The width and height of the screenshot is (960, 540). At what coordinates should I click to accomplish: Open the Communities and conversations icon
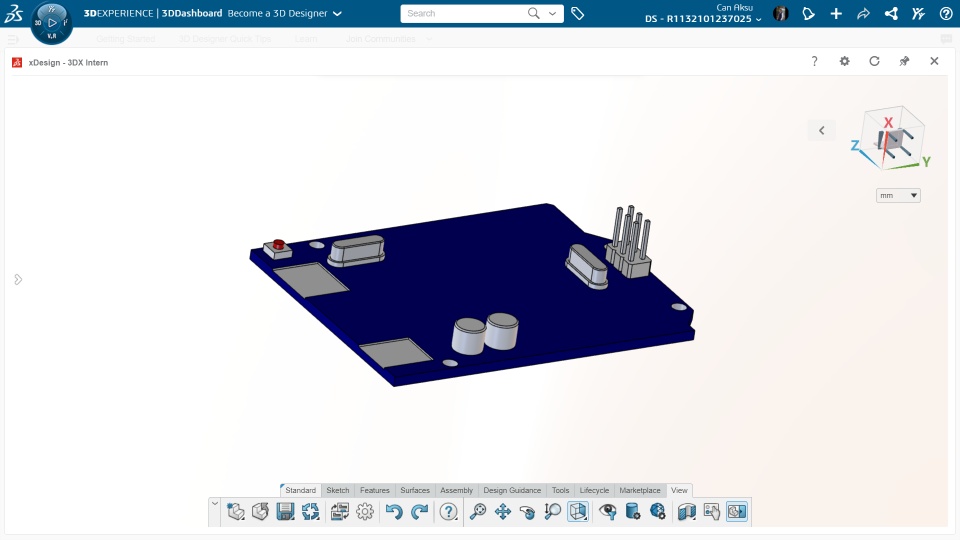[x=918, y=13]
